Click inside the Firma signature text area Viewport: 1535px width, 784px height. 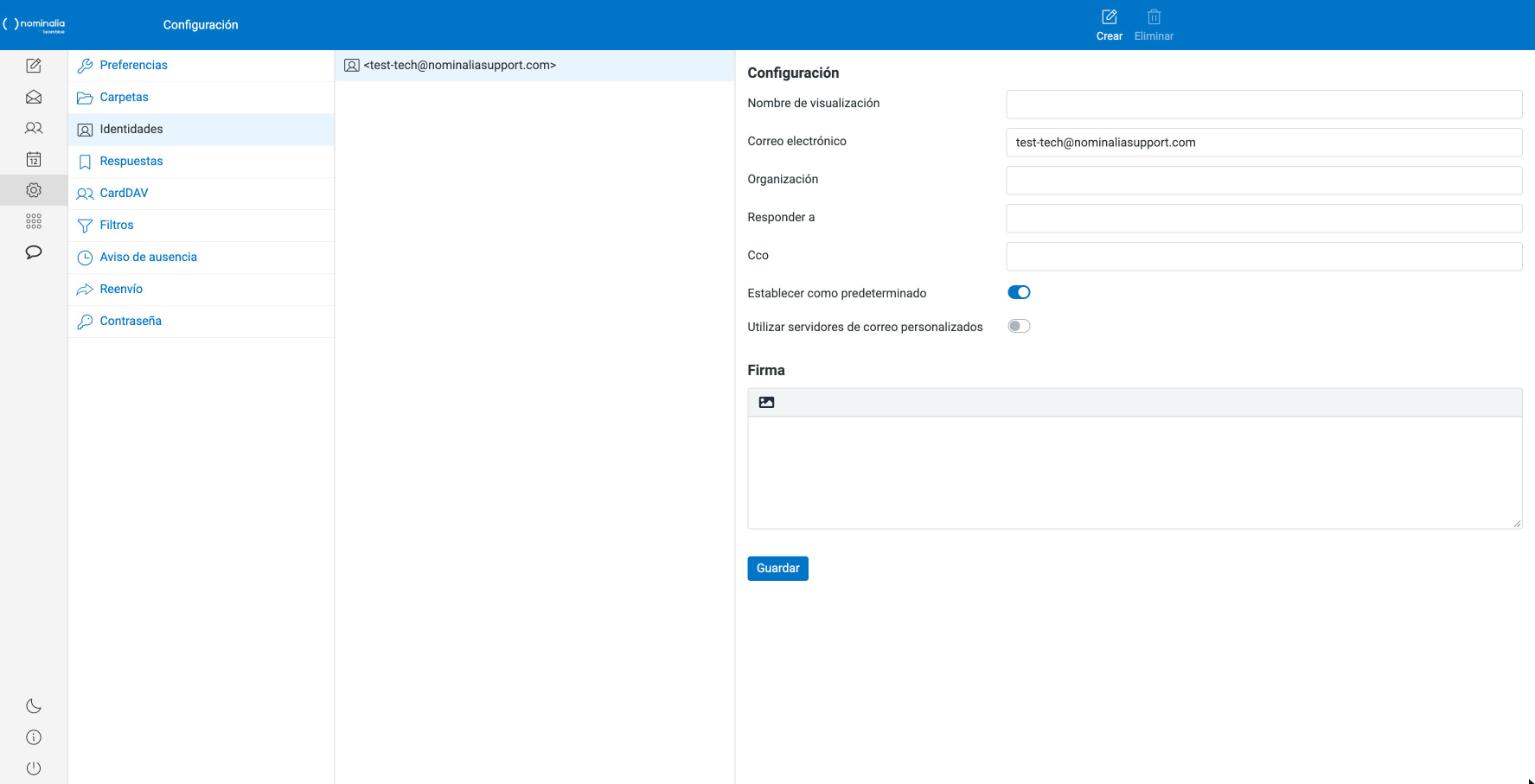1135,473
